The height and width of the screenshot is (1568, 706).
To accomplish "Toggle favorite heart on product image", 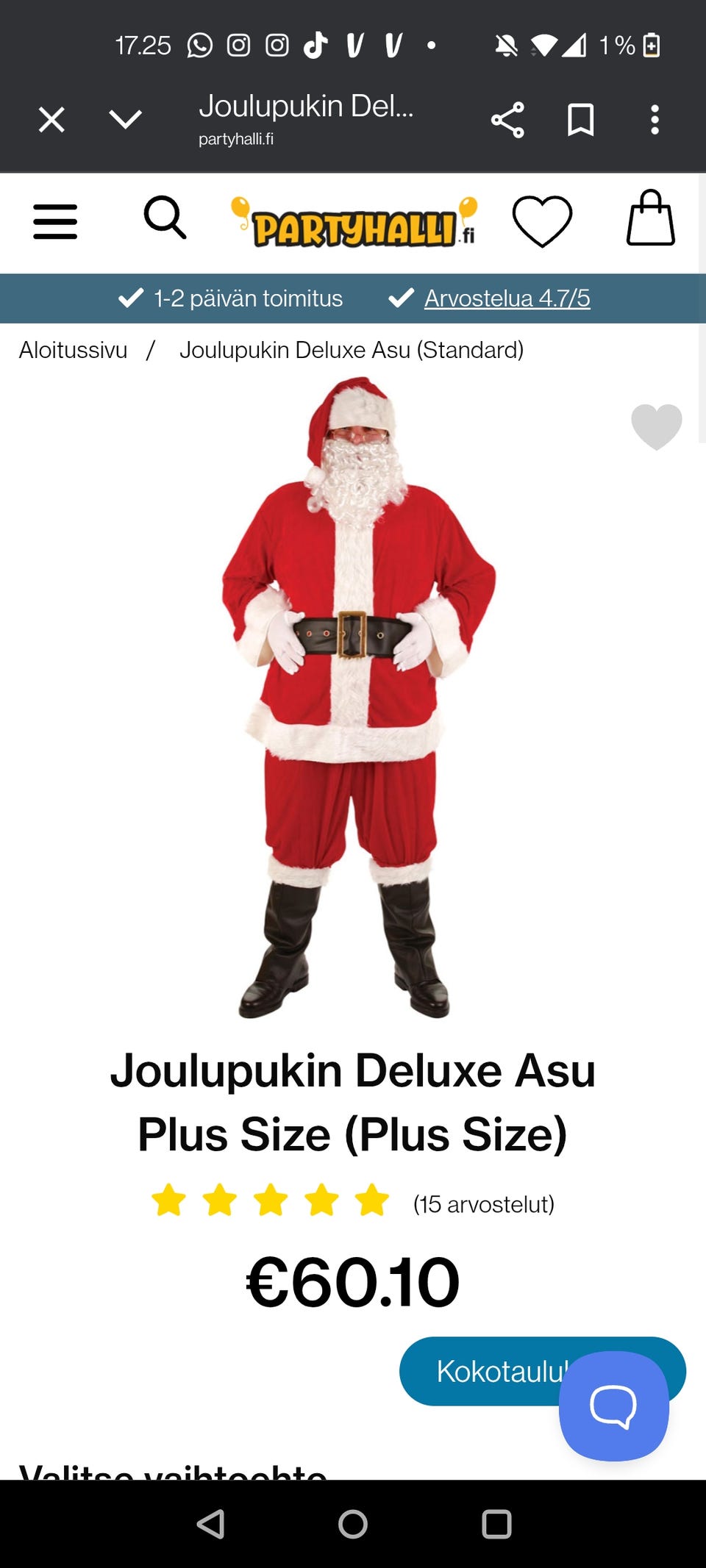I will tap(657, 426).
